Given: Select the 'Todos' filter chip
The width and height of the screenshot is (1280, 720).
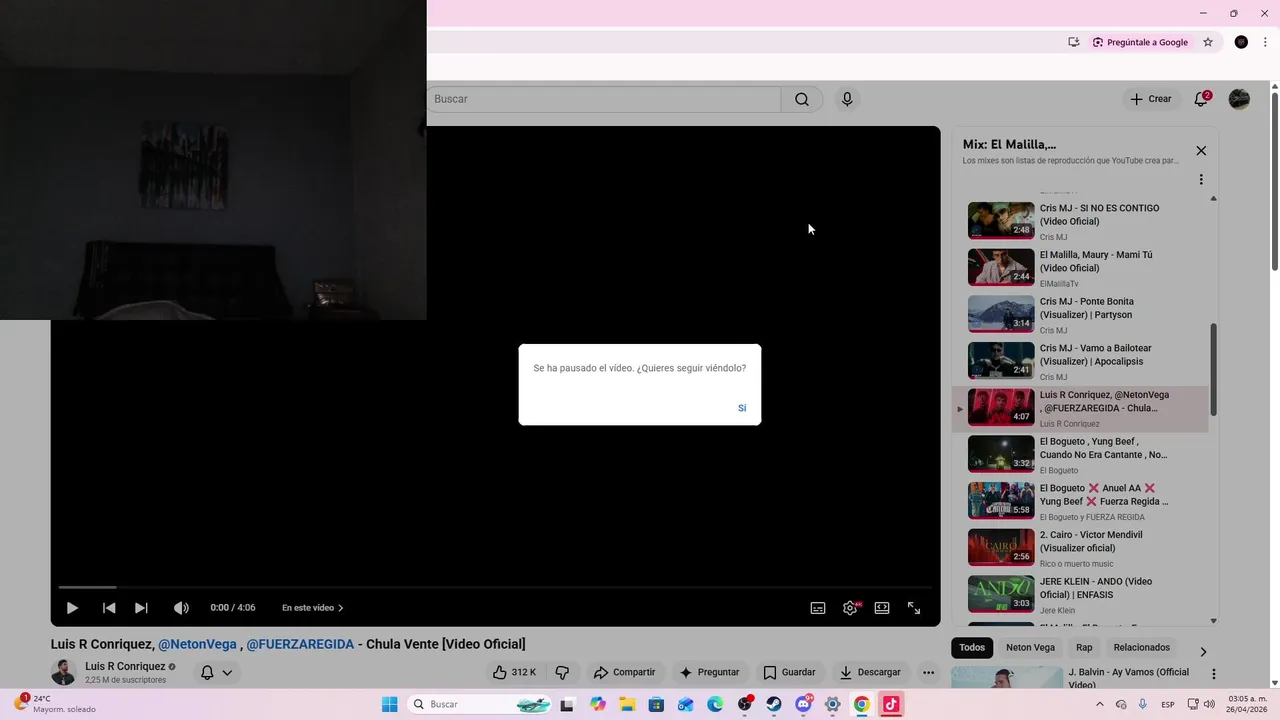Looking at the screenshot, I should tap(972, 648).
